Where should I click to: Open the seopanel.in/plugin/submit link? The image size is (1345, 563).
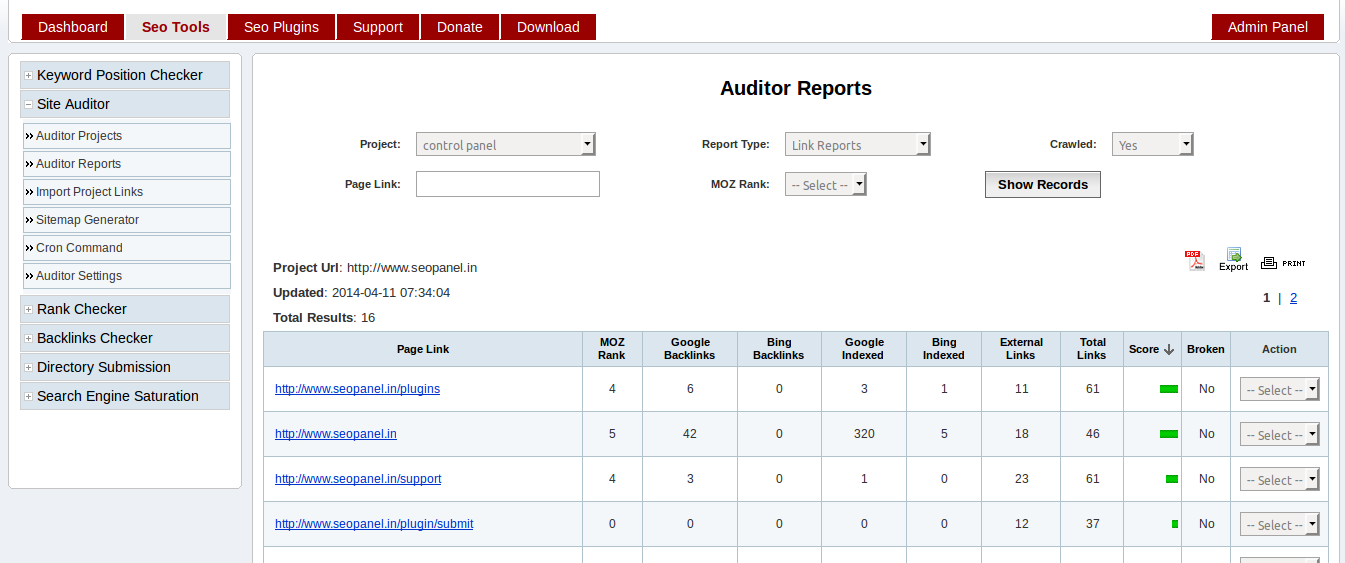pos(374,524)
